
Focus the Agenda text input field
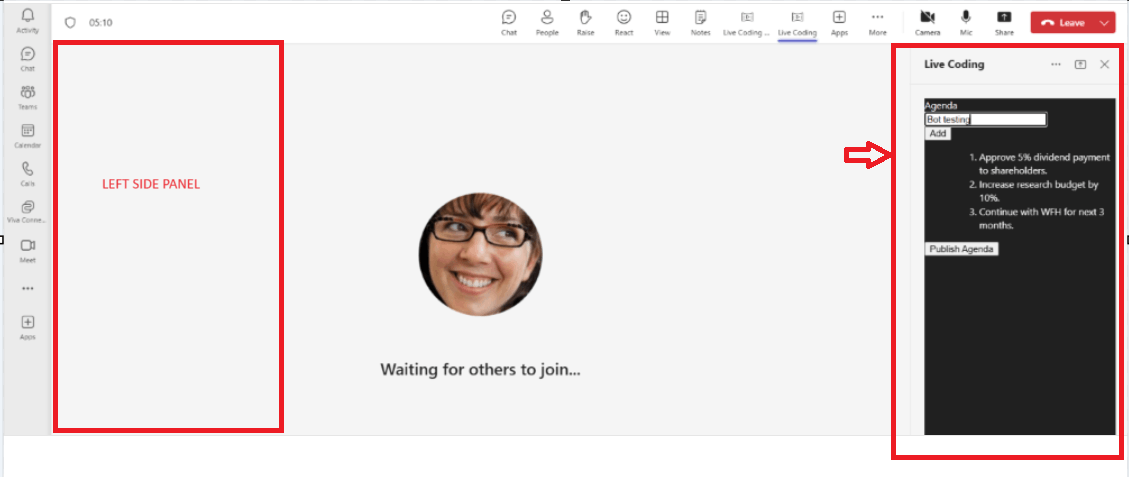(986, 120)
